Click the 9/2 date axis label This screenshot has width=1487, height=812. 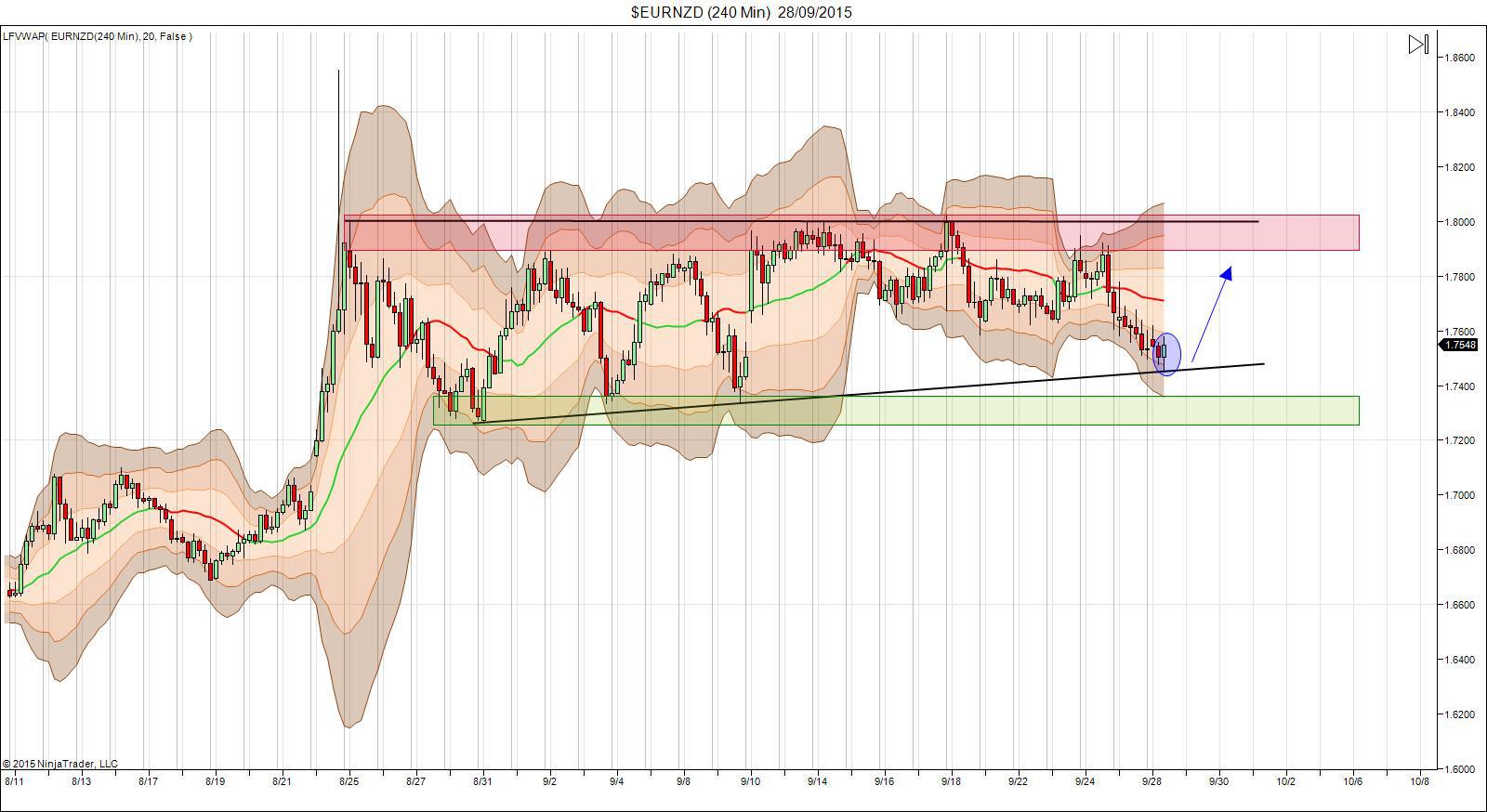tap(549, 781)
